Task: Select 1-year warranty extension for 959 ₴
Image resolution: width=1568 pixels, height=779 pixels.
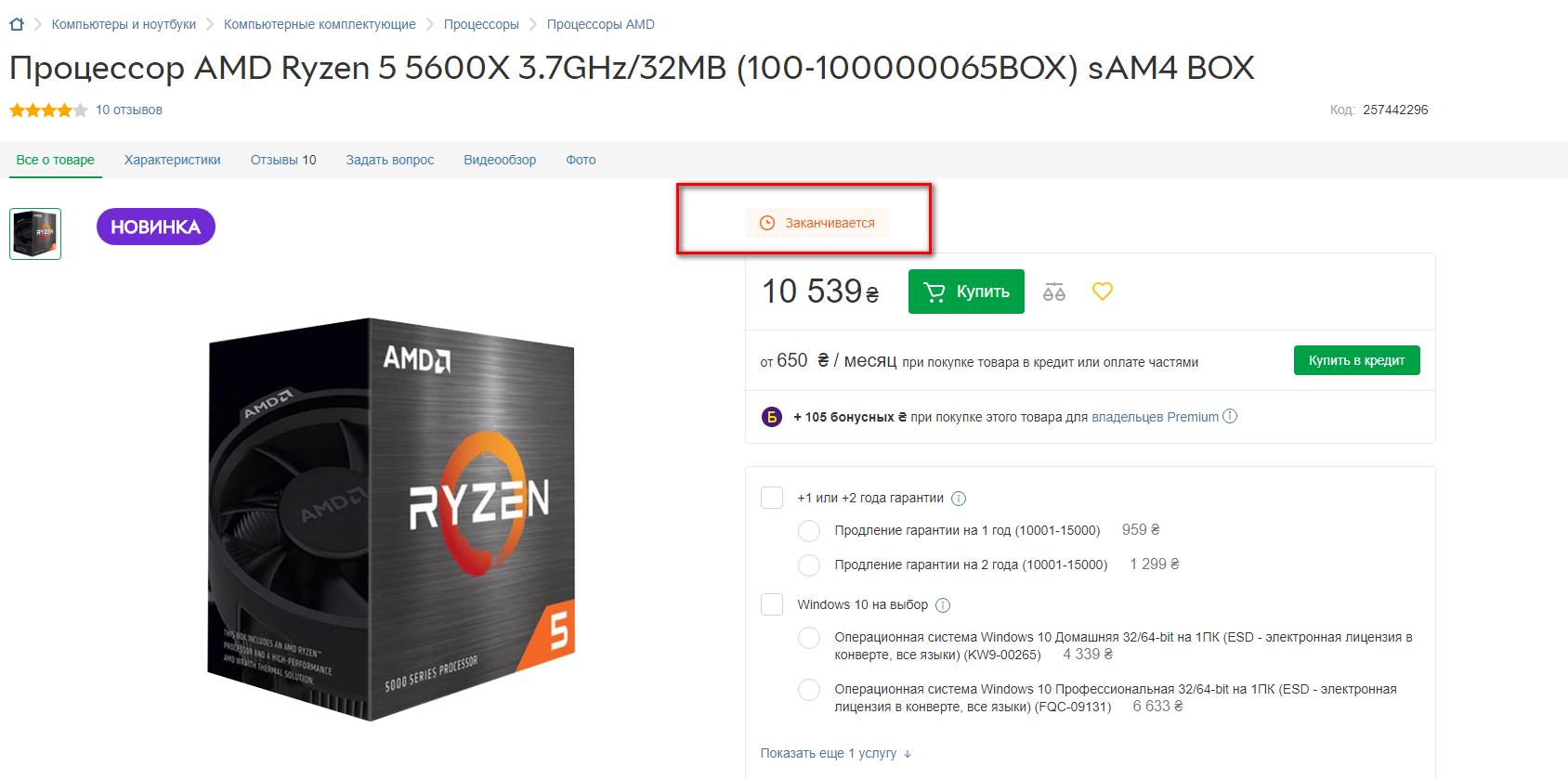Action: [x=809, y=531]
